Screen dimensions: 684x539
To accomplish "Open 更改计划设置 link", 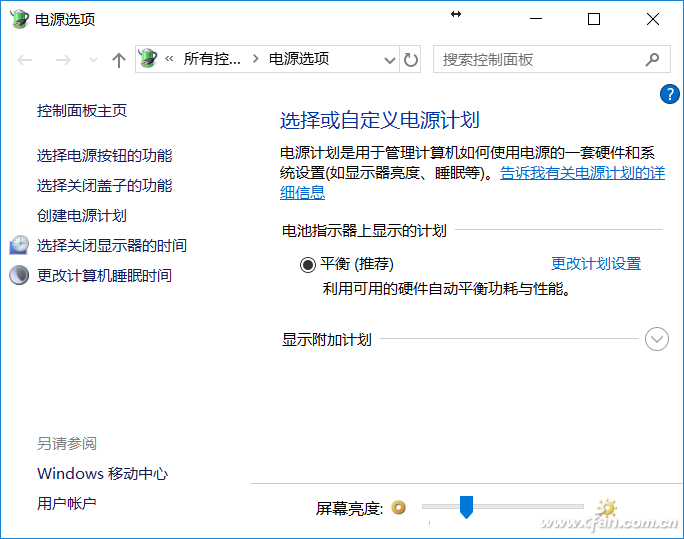I will 596,264.
